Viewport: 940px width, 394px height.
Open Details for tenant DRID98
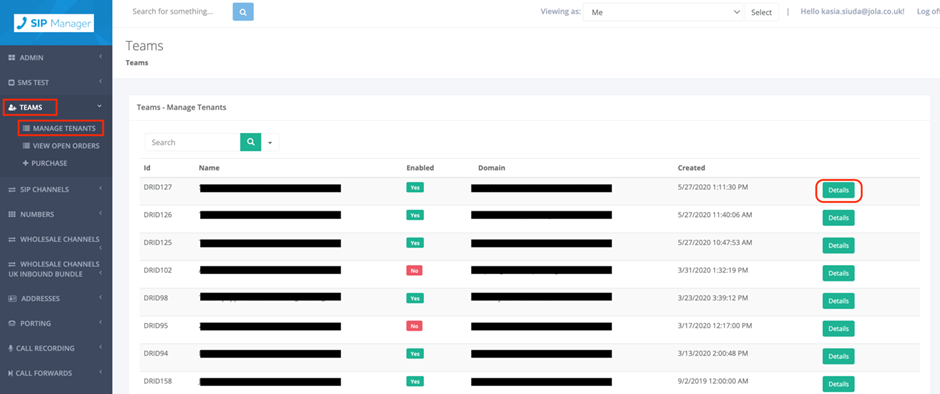click(x=838, y=301)
